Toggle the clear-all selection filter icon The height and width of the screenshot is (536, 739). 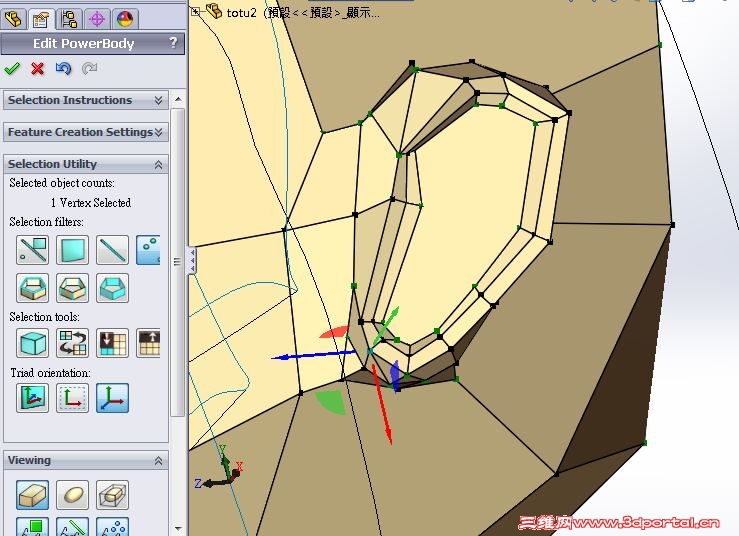point(32,250)
